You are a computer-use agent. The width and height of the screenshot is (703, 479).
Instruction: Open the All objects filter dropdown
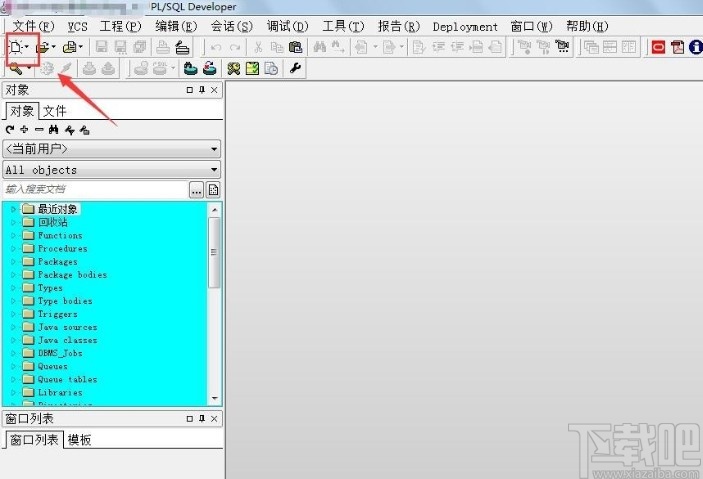pyautogui.click(x=112, y=170)
